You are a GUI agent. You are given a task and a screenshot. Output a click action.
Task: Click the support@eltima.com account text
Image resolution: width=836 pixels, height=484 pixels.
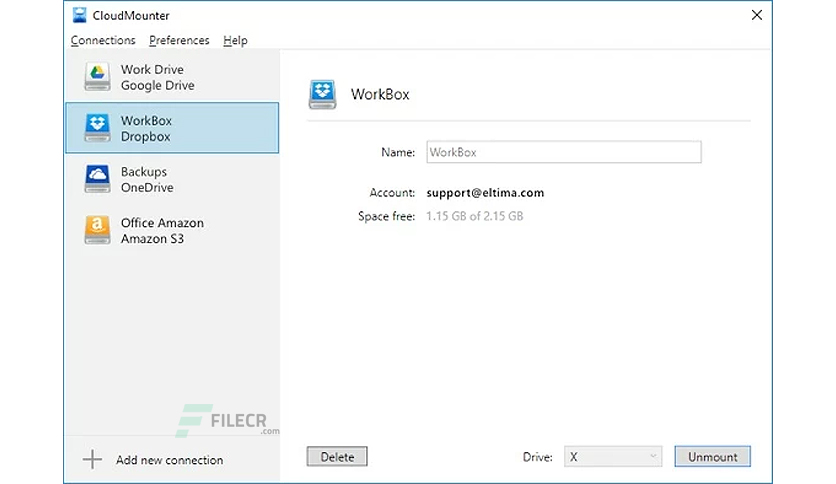click(x=485, y=193)
